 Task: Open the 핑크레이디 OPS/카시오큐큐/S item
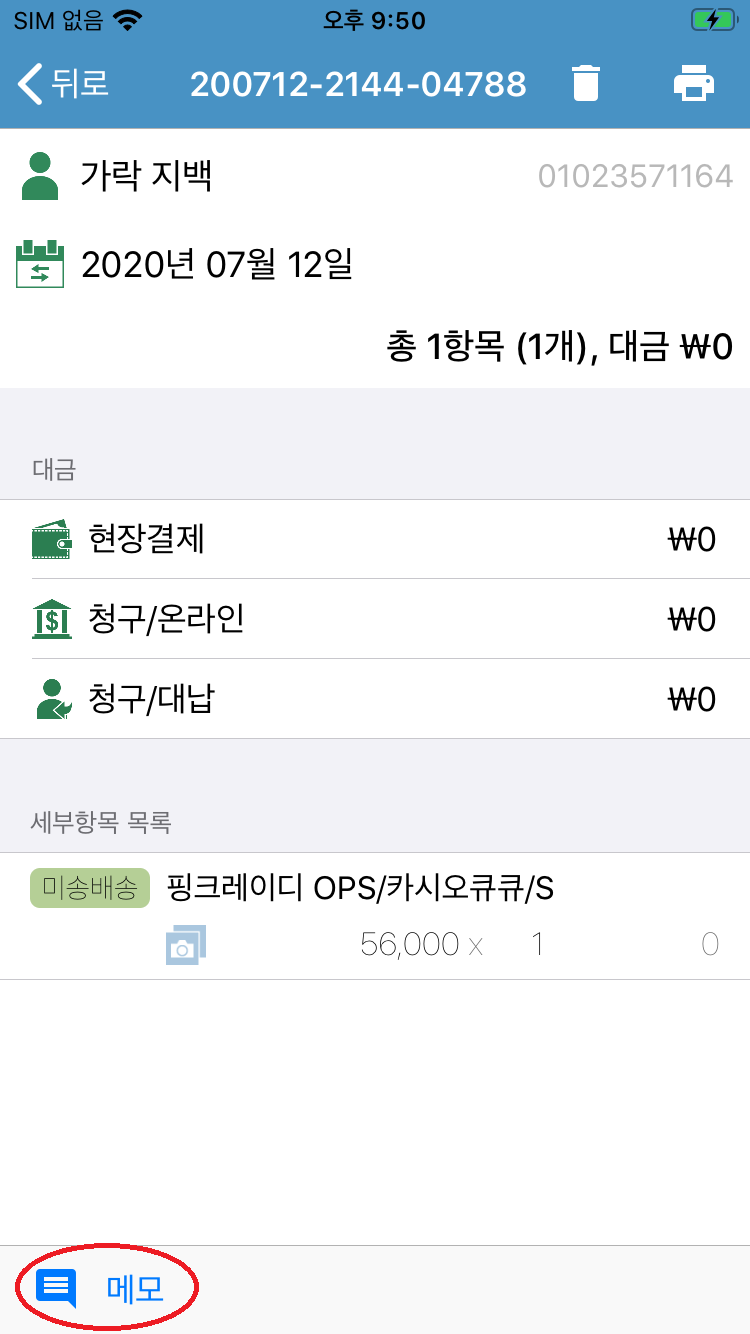[360, 888]
